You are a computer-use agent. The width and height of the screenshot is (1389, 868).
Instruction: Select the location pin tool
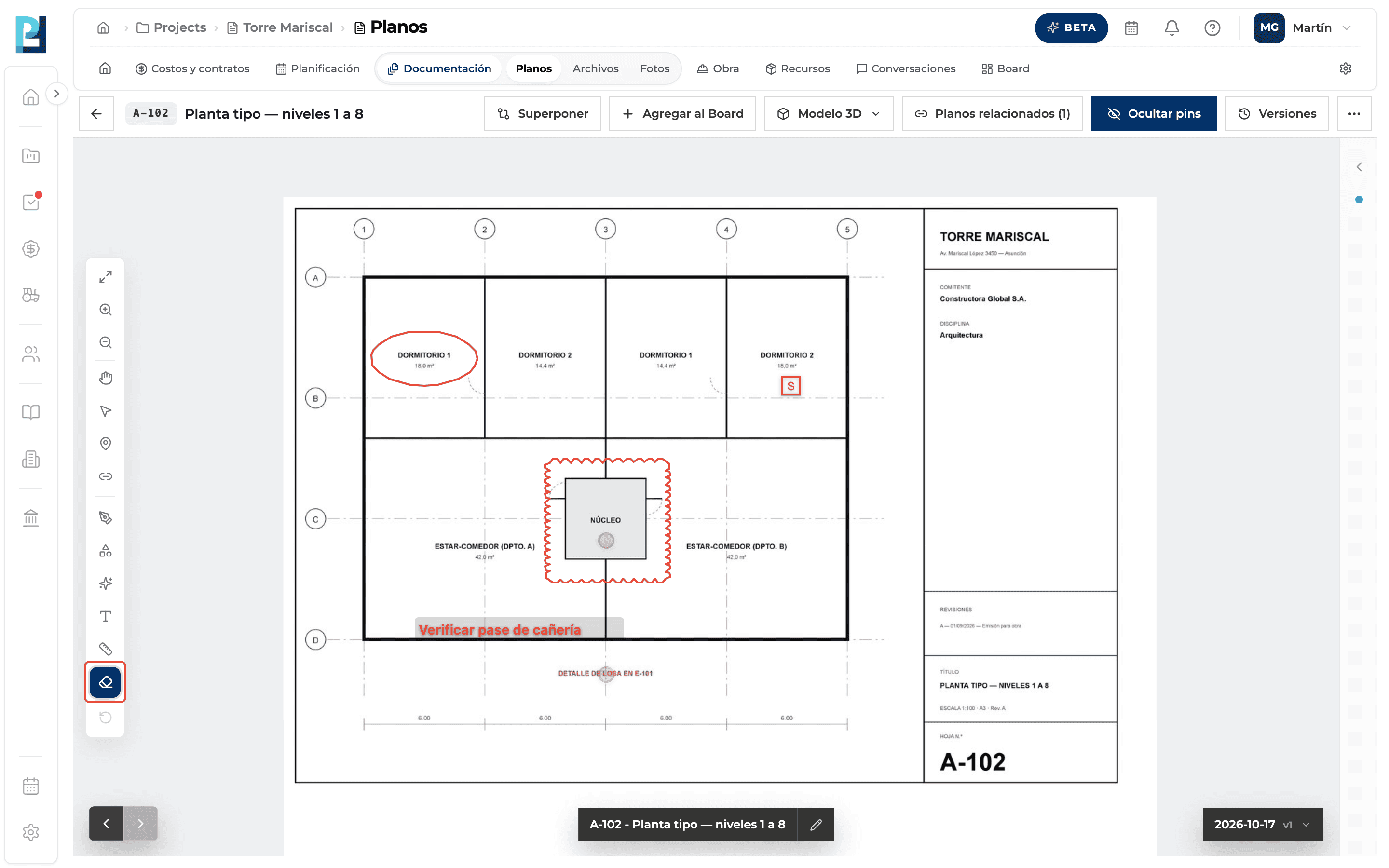pos(105,444)
